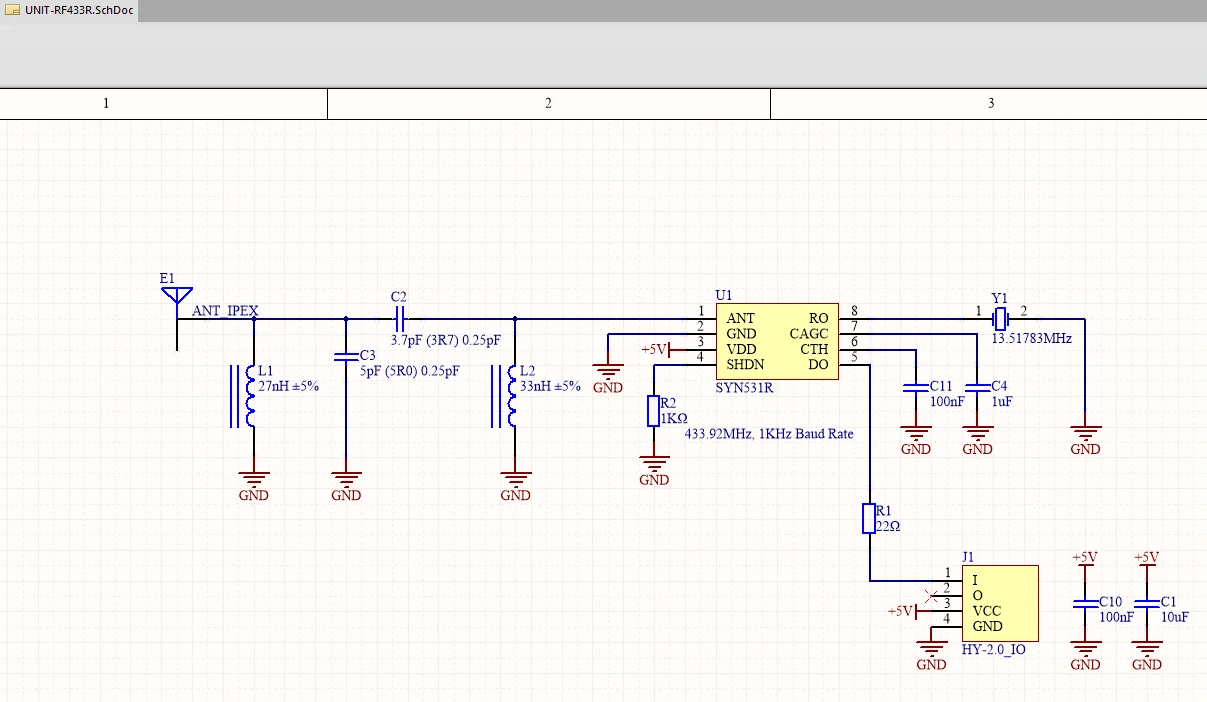Image resolution: width=1207 pixels, height=702 pixels.
Task: Select the C4 1uF capacitor symbol
Action: coord(977,386)
